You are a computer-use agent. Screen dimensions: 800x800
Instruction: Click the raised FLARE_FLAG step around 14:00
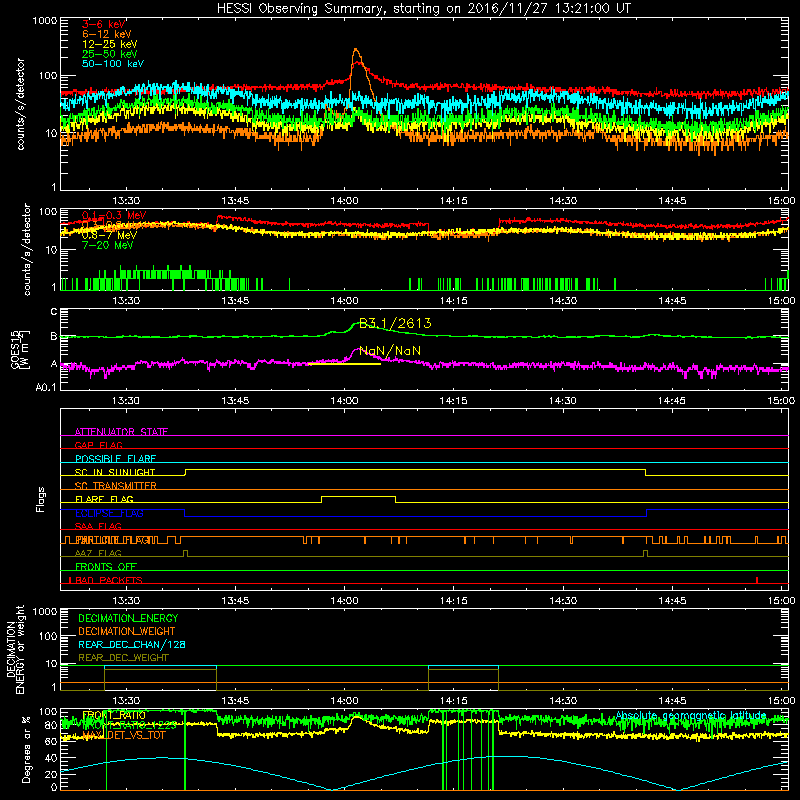358,496
